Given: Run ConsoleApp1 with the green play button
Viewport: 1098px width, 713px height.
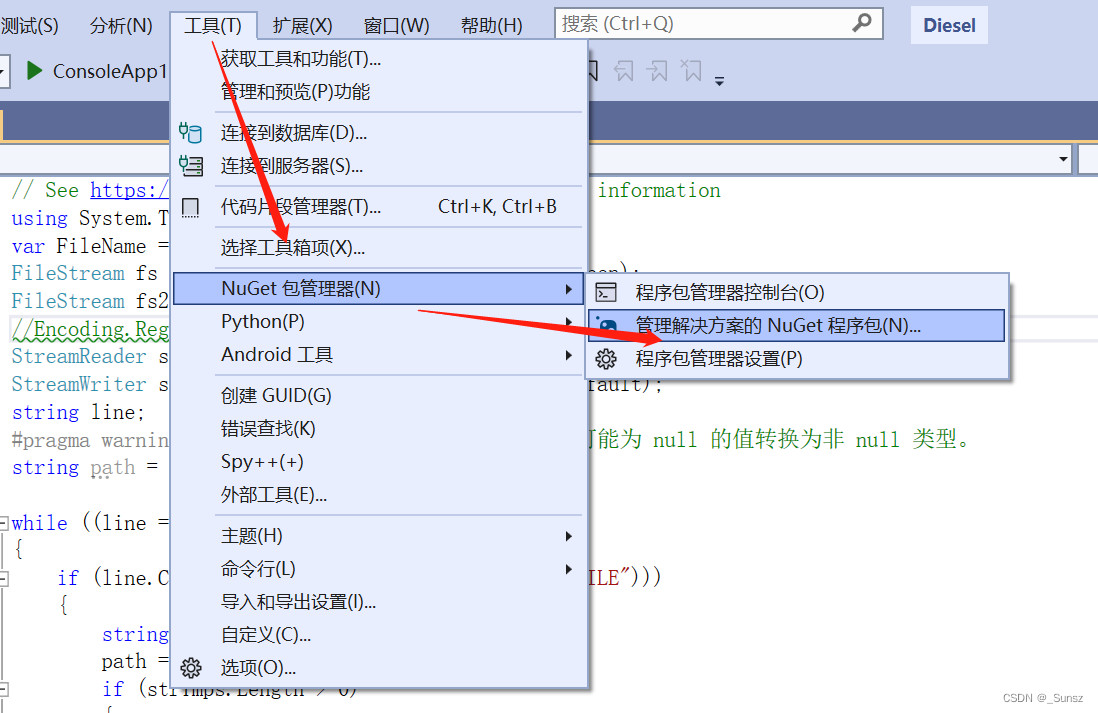Looking at the screenshot, I should coord(37,71).
